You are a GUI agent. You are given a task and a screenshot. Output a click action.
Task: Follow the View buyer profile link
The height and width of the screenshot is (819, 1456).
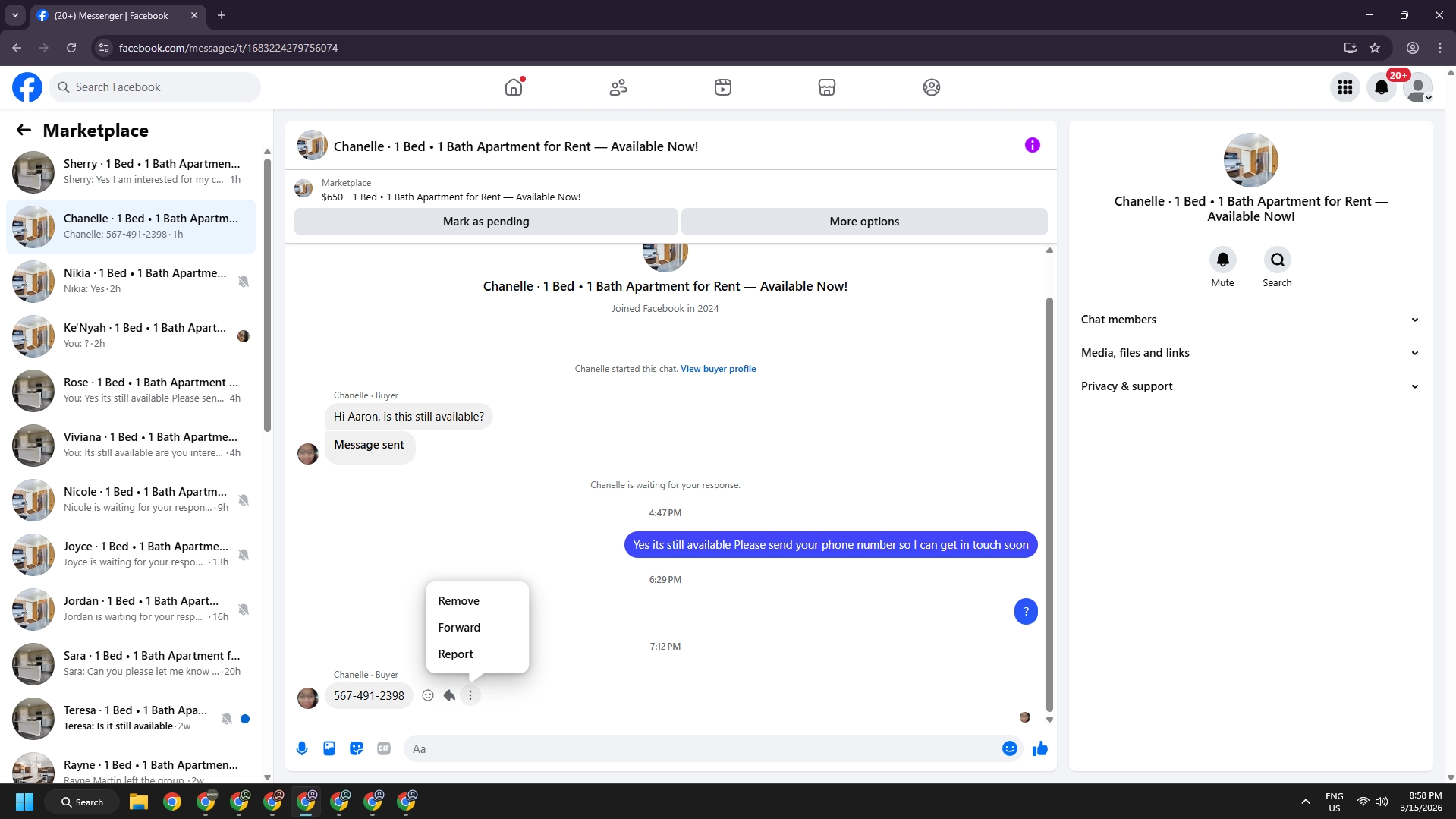click(718, 369)
